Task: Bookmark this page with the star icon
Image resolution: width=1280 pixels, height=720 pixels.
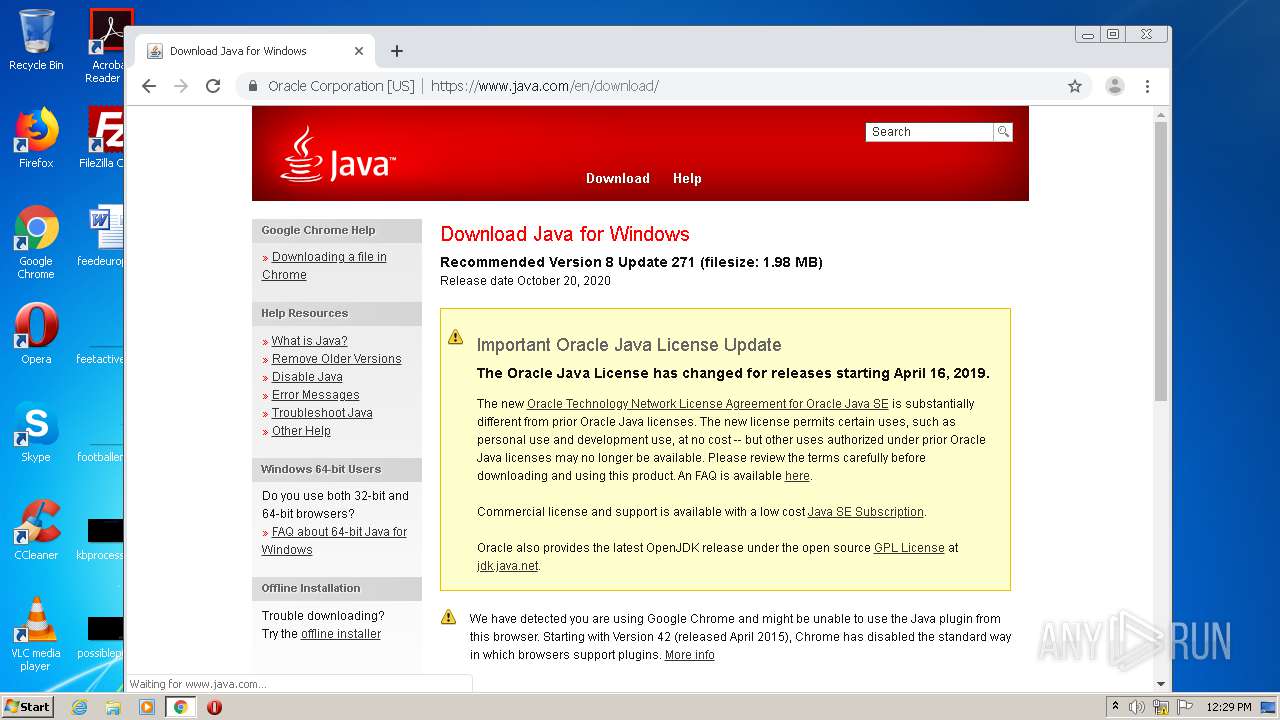Action: coord(1075,86)
